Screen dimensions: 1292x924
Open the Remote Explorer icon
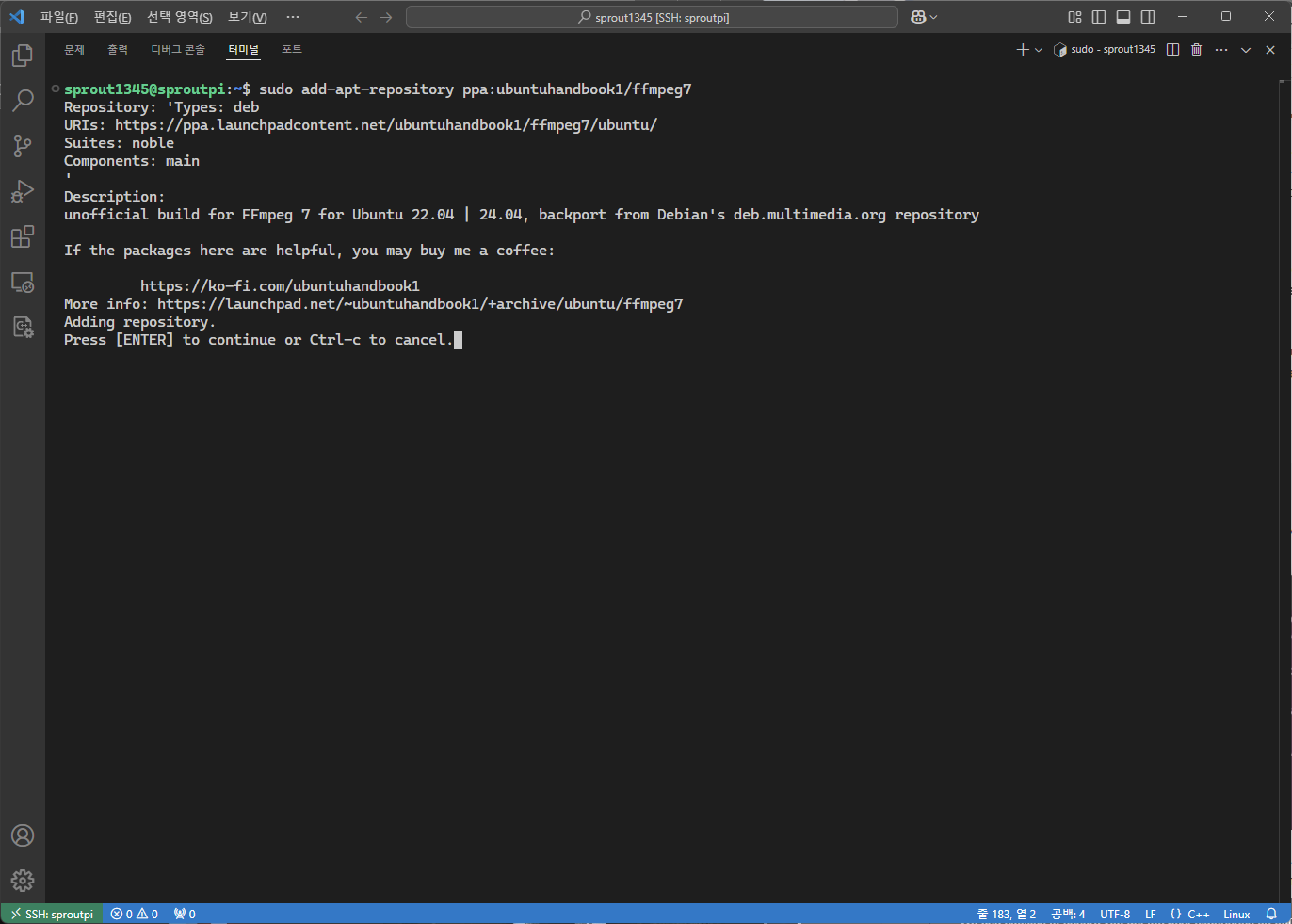(x=23, y=282)
